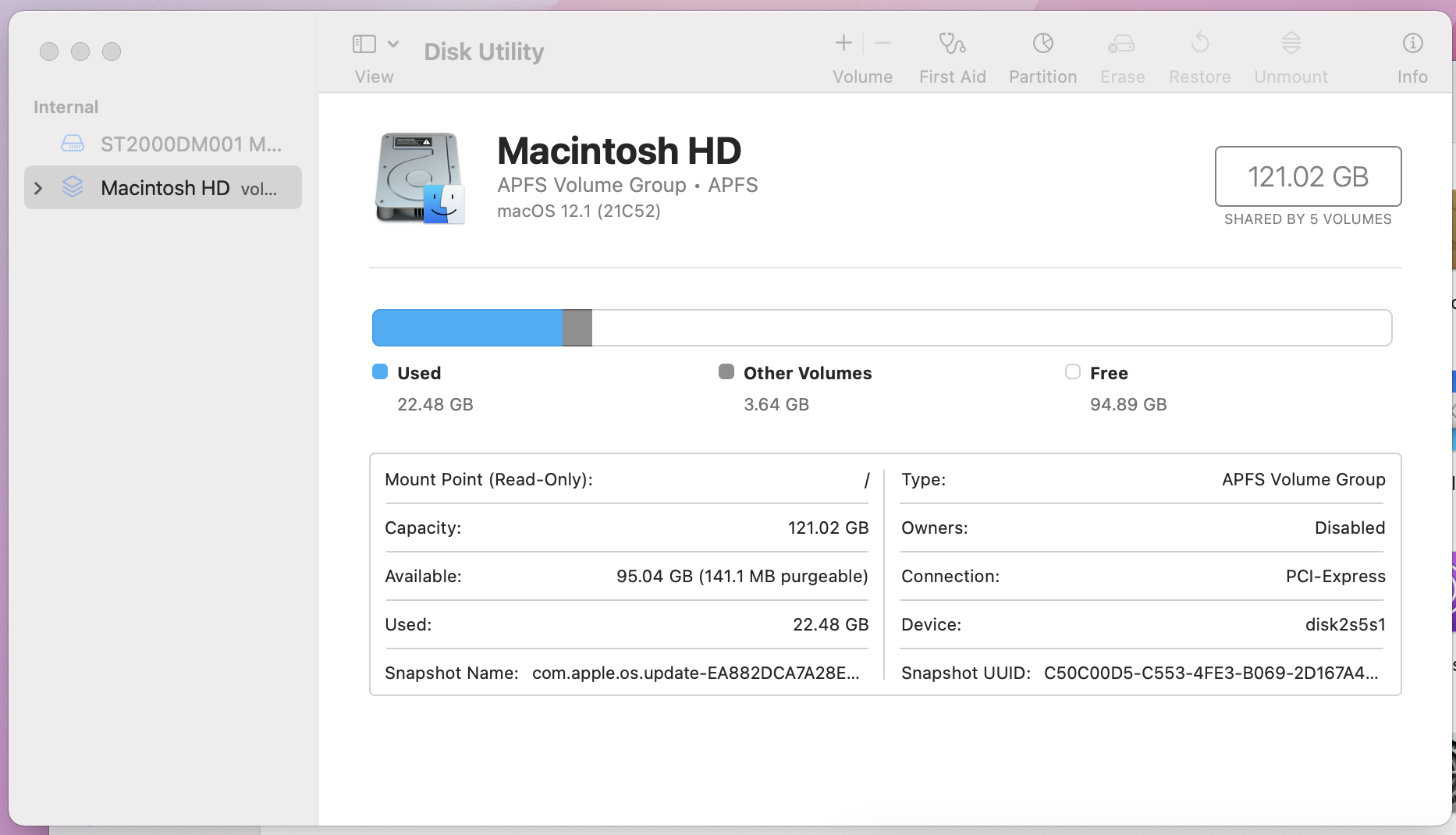The image size is (1456, 835).
Task: Click the Erase toolbar label
Action: pyautogui.click(x=1122, y=76)
